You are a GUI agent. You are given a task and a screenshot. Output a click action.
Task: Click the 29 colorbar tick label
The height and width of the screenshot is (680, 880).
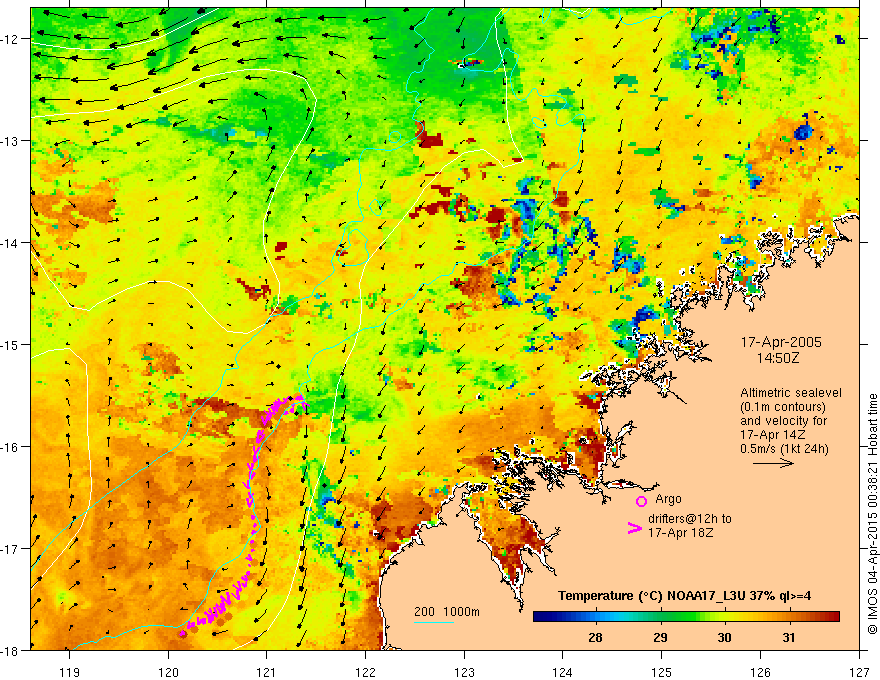coord(660,637)
